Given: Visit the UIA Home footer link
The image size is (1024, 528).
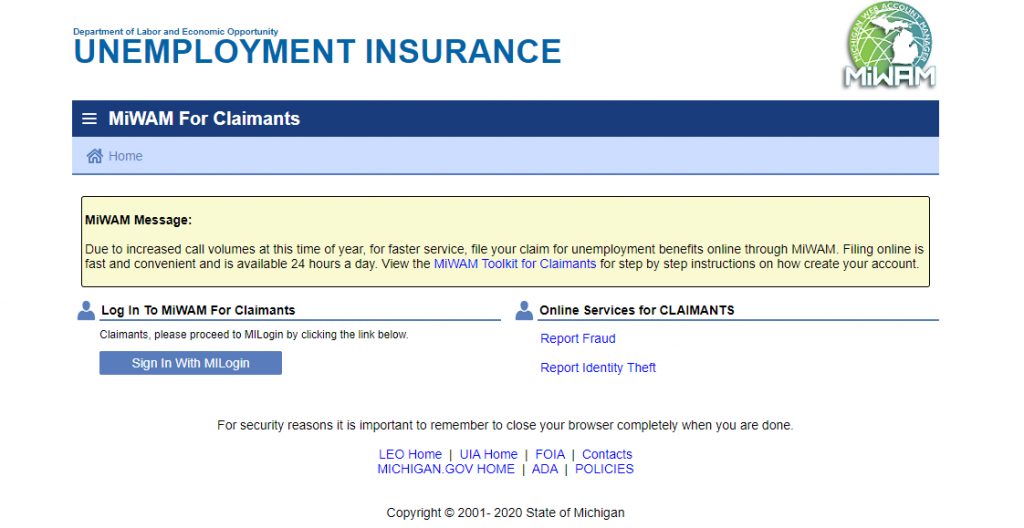Looking at the screenshot, I should click(488, 454).
